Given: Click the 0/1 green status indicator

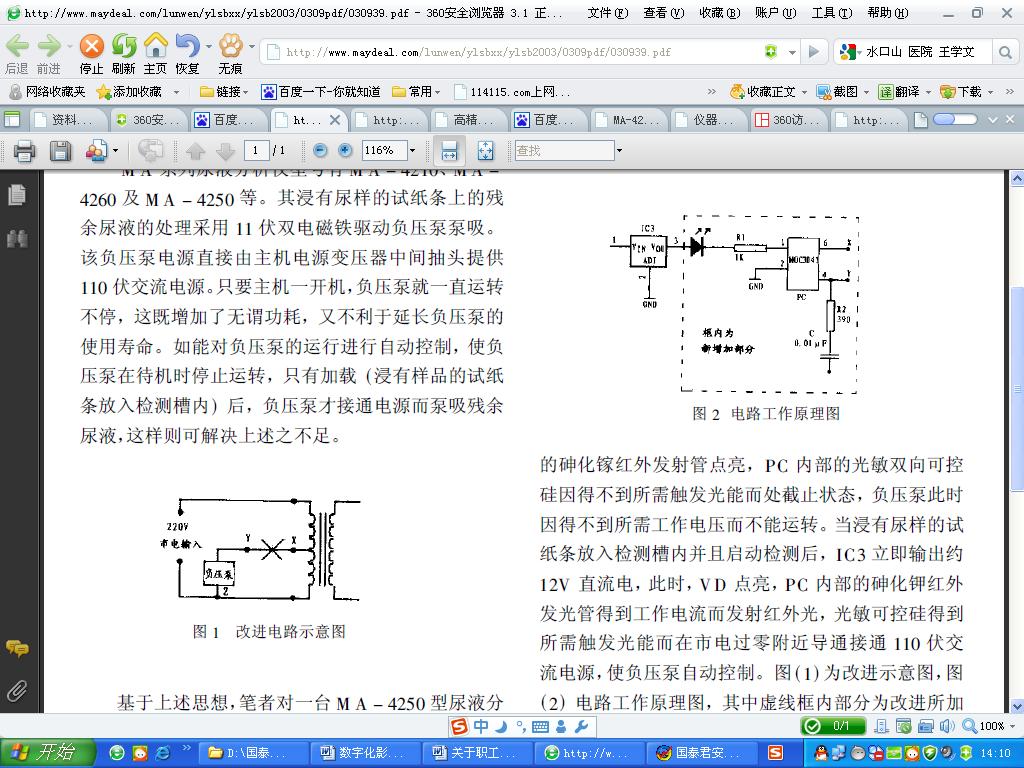Looking at the screenshot, I should tap(834, 726).
